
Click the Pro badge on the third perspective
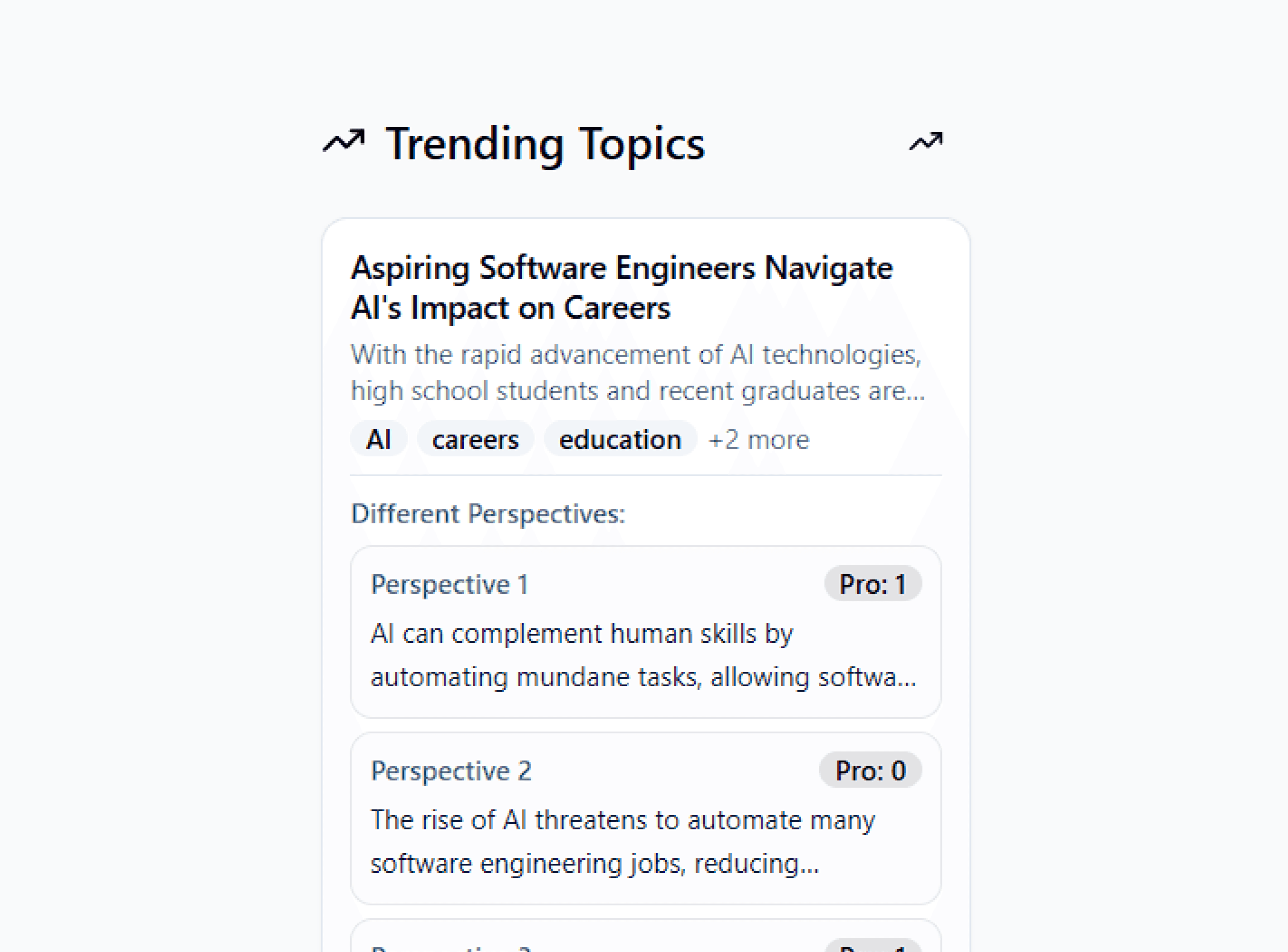pos(872,946)
